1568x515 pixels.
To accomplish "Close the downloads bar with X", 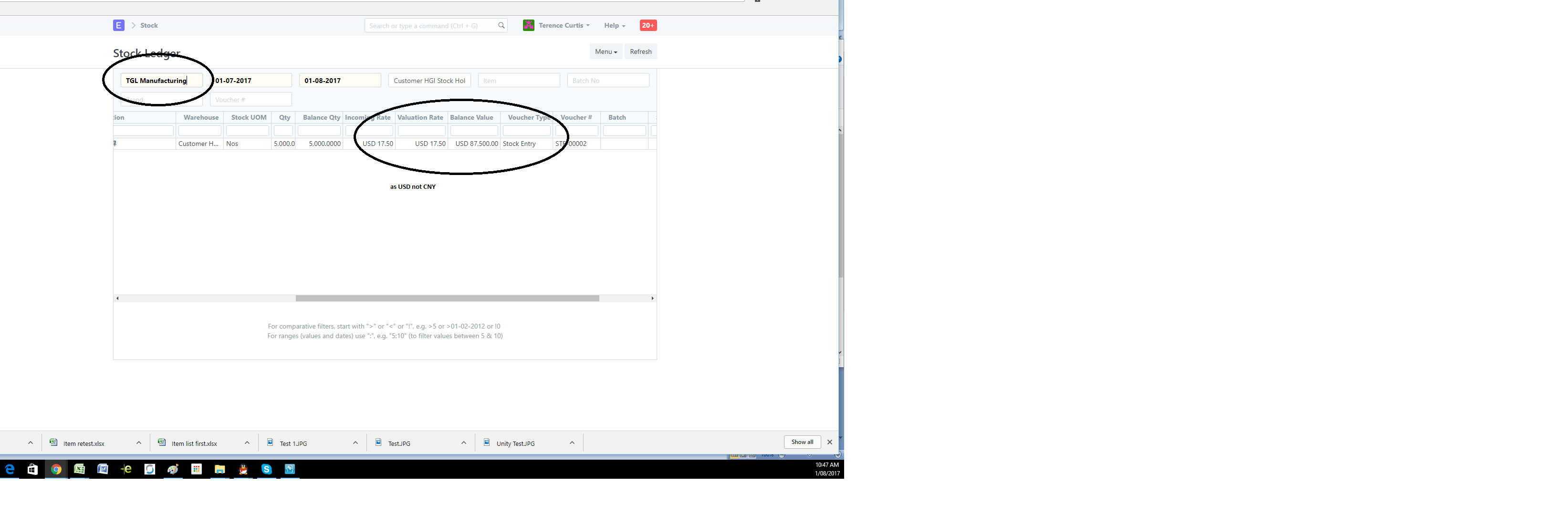I will coord(829,442).
